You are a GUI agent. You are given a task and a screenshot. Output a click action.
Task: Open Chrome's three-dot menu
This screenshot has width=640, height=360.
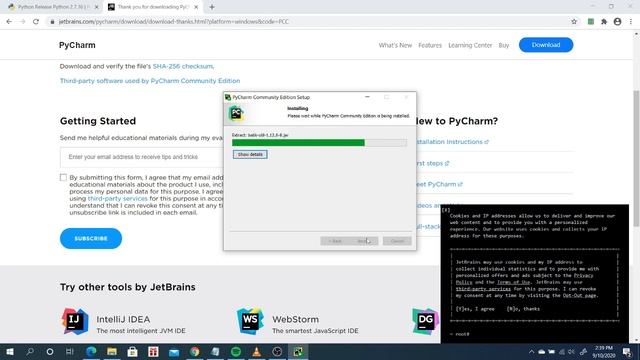(631, 22)
